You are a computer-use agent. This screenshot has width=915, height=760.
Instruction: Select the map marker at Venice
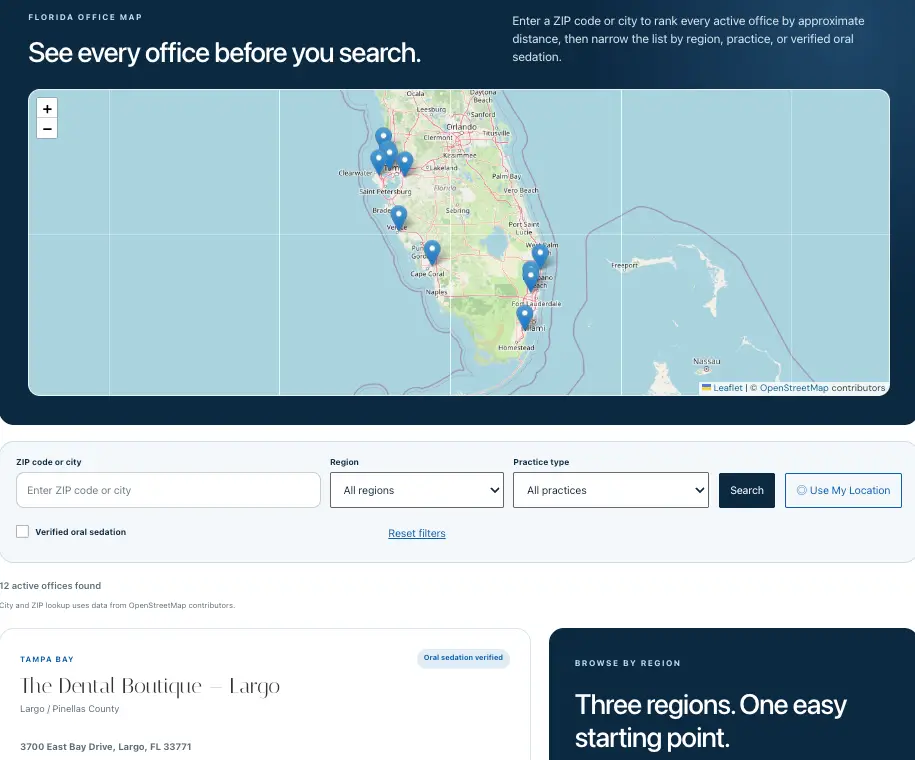[x=399, y=217]
